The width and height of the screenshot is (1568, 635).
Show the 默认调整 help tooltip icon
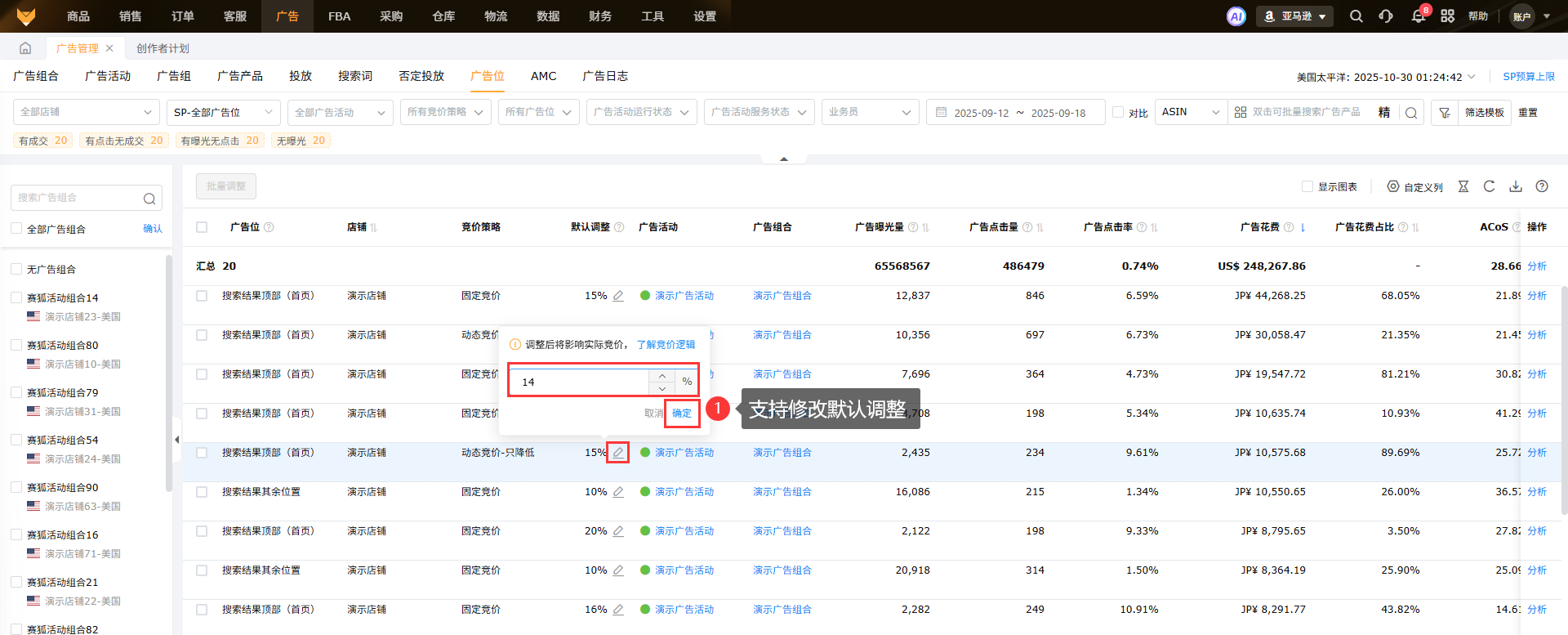(x=619, y=227)
